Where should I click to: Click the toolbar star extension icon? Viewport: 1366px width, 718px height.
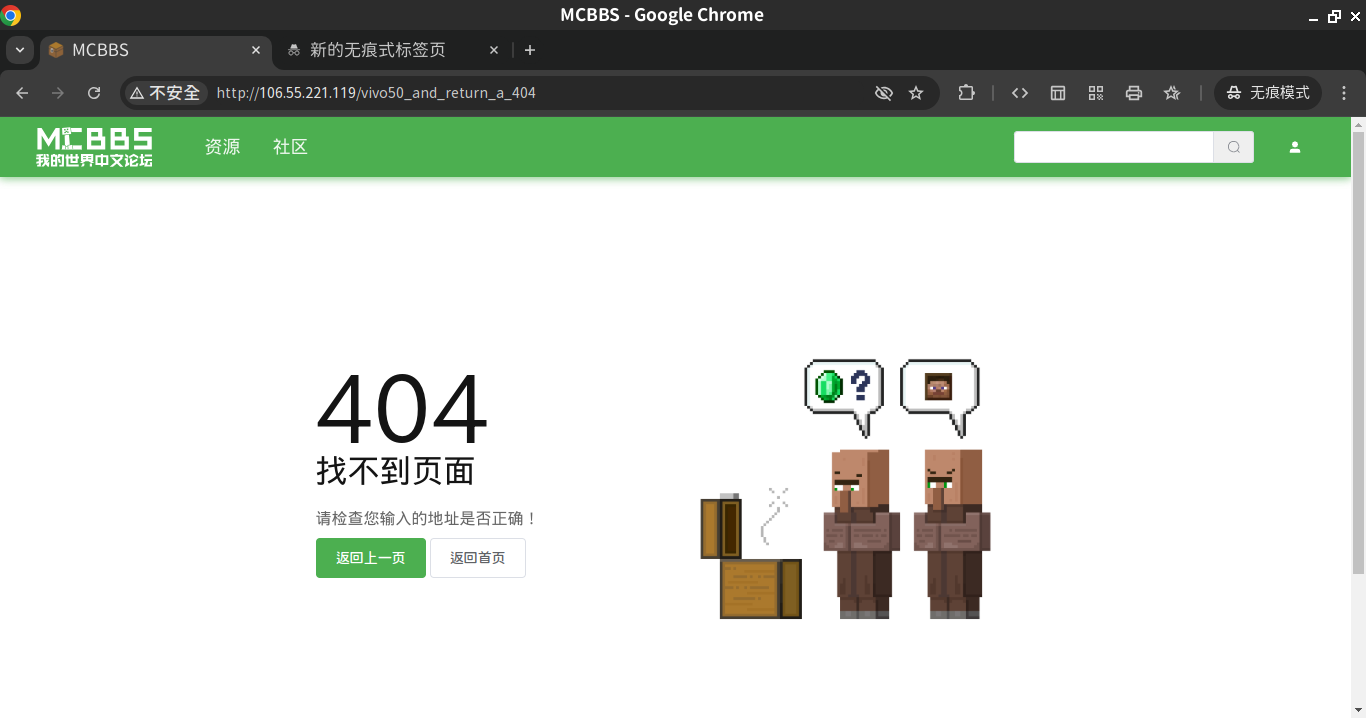click(1172, 93)
